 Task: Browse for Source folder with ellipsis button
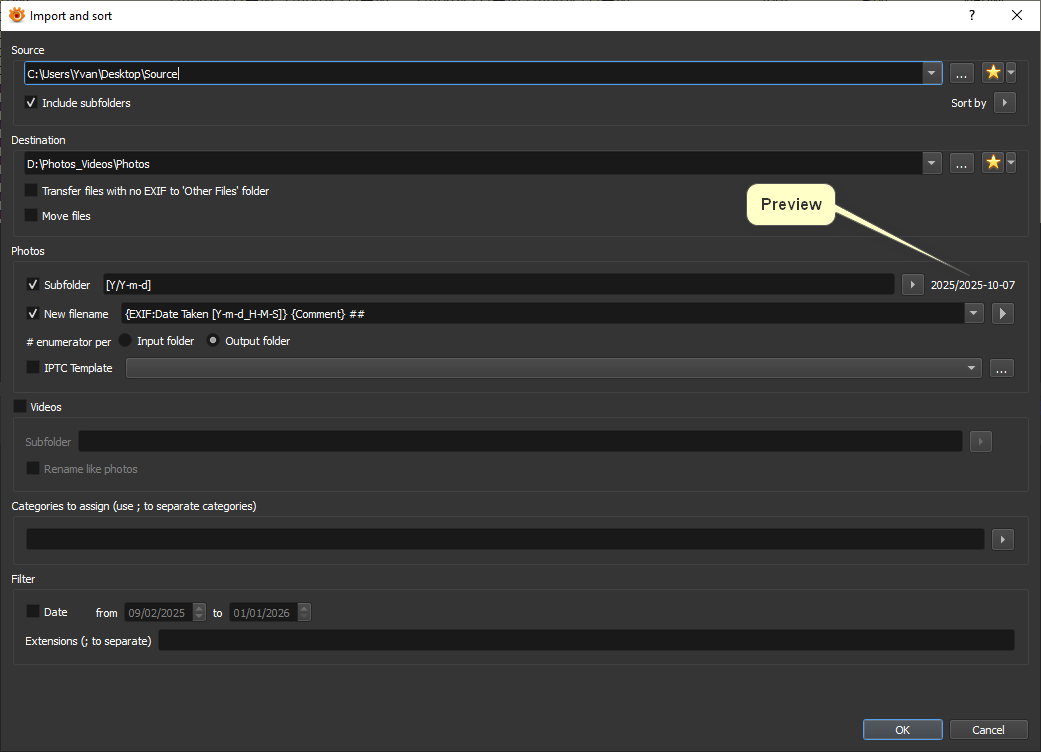point(961,73)
